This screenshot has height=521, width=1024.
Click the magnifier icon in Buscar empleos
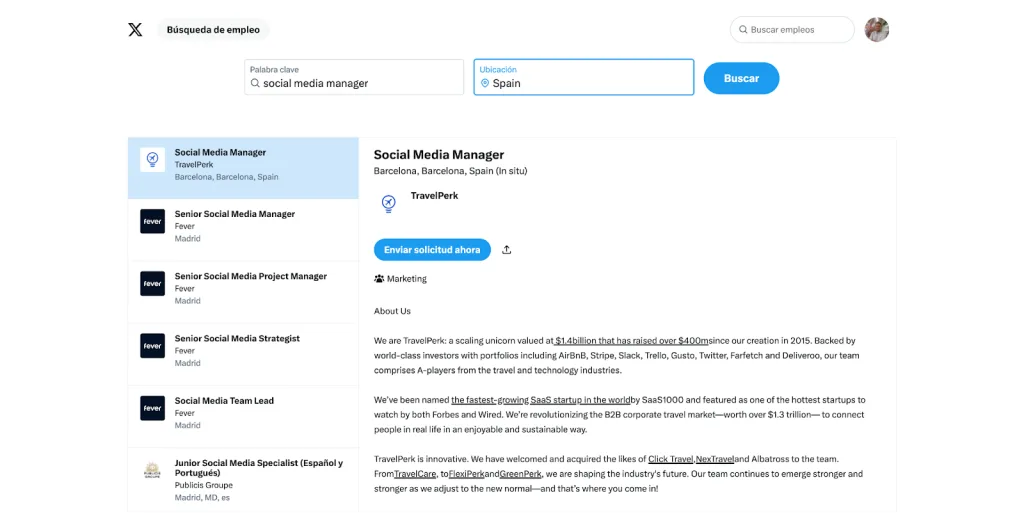[743, 30]
